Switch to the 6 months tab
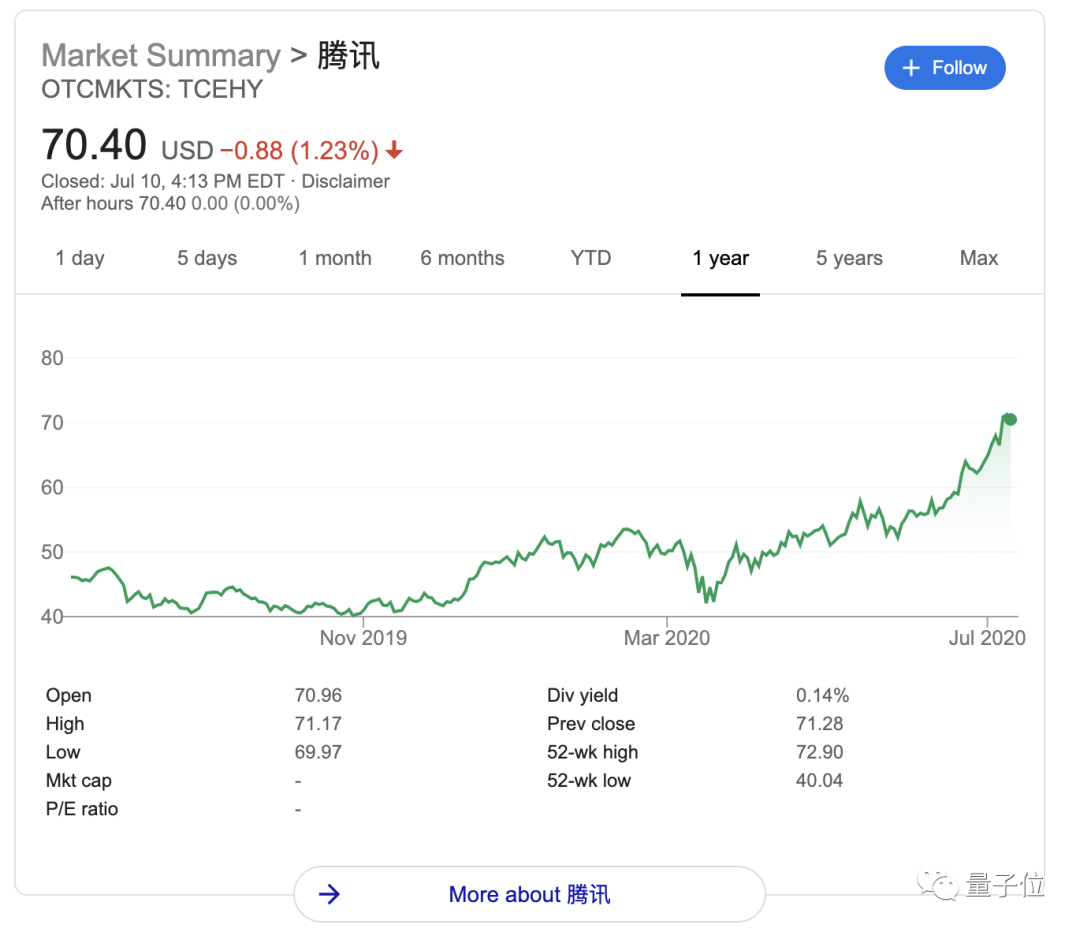Viewport: 1080px width, 932px height. pyautogui.click(x=462, y=258)
